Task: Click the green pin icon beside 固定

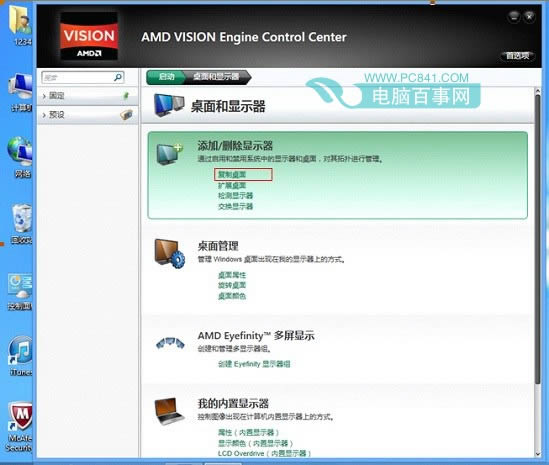Action: click(126, 95)
